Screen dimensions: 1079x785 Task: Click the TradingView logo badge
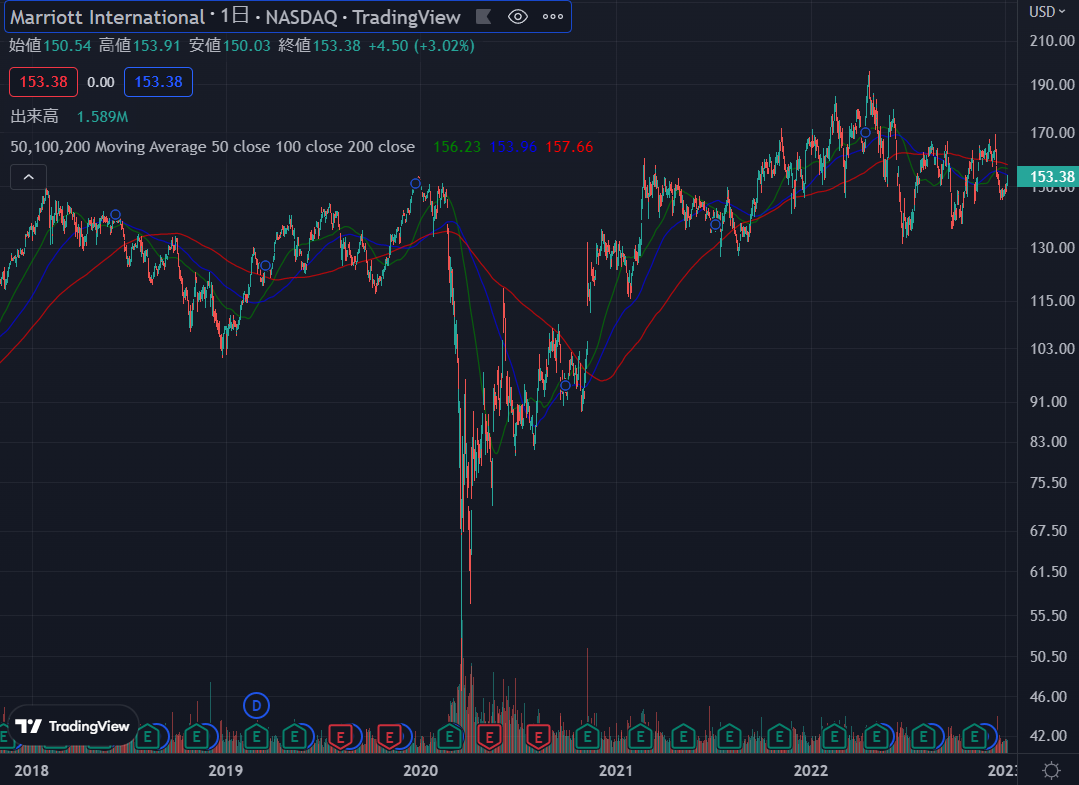click(x=73, y=726)
